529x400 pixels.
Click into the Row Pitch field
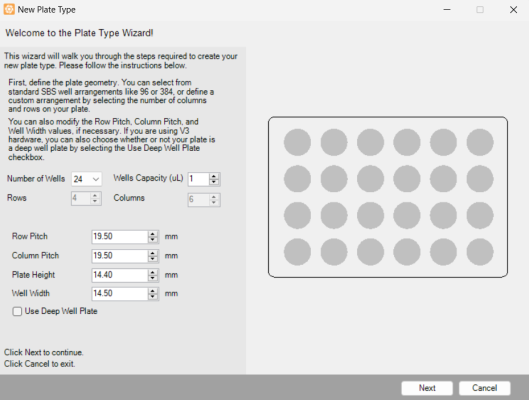pos(120,236)
